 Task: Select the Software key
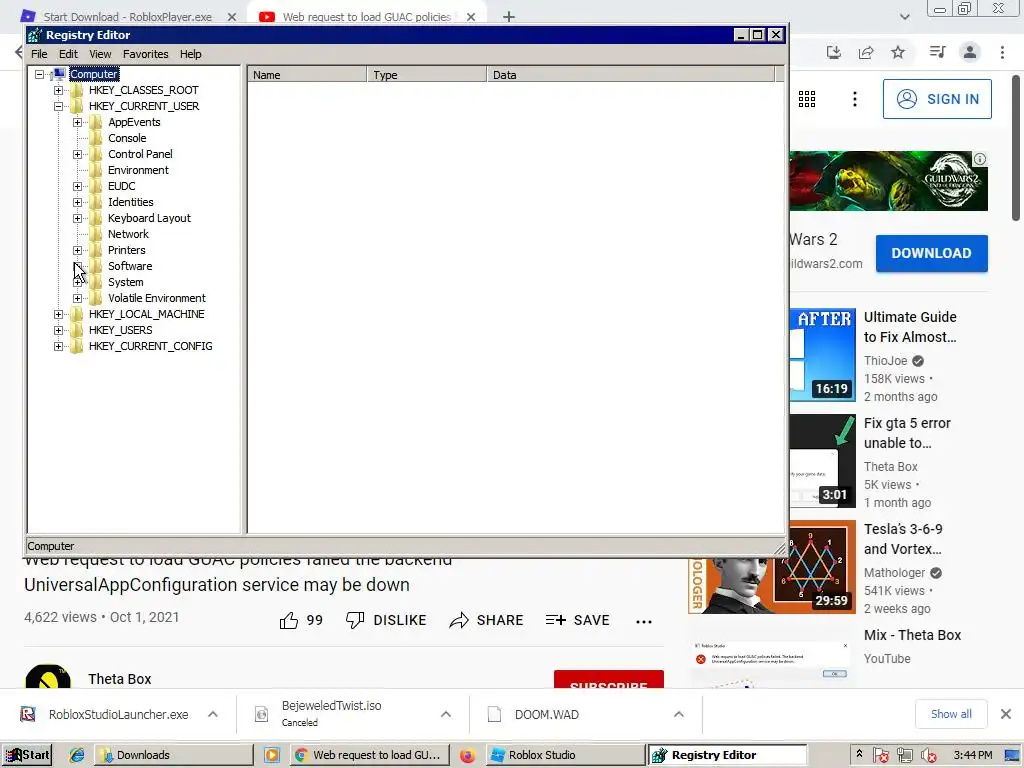click(x=130, y=266)
